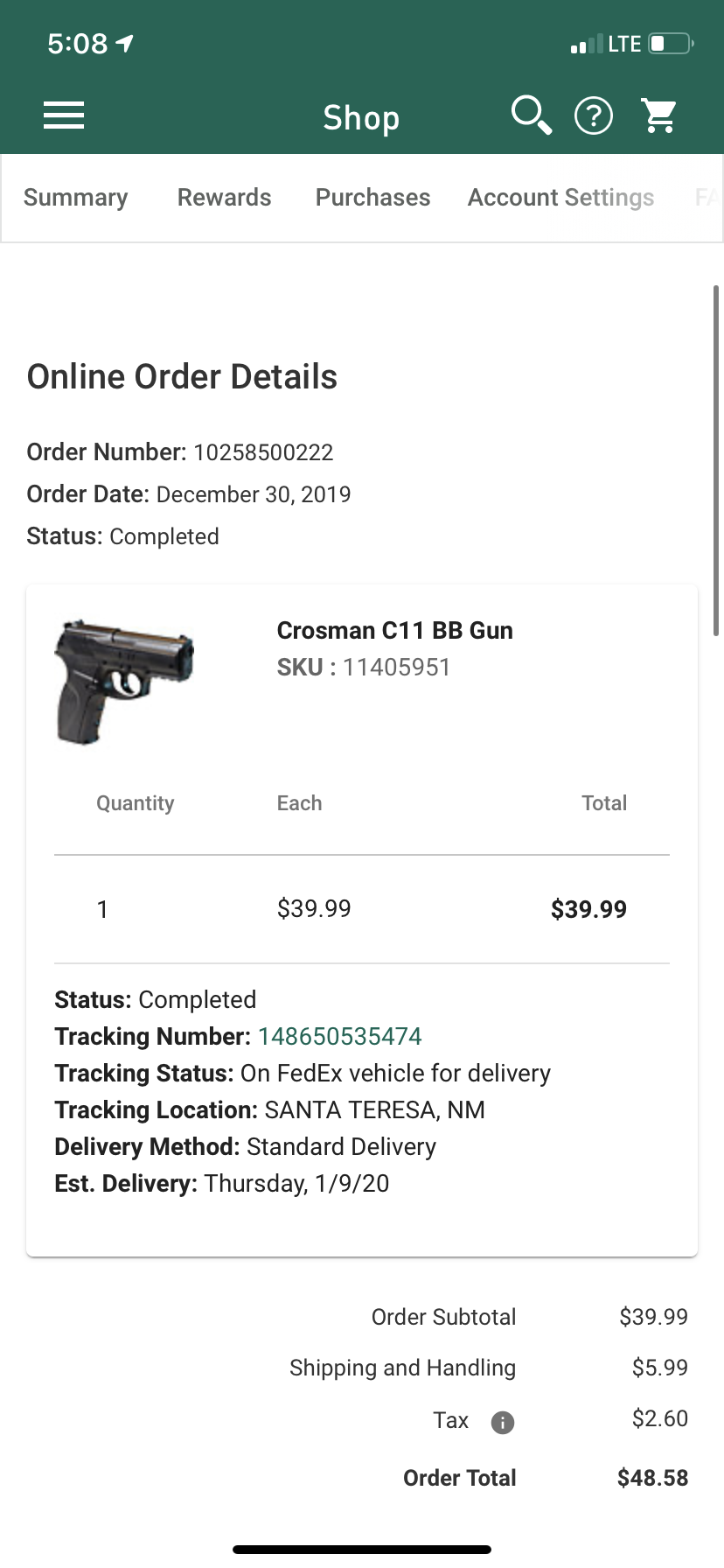Tap the help question mark icon

click(594, 115)
